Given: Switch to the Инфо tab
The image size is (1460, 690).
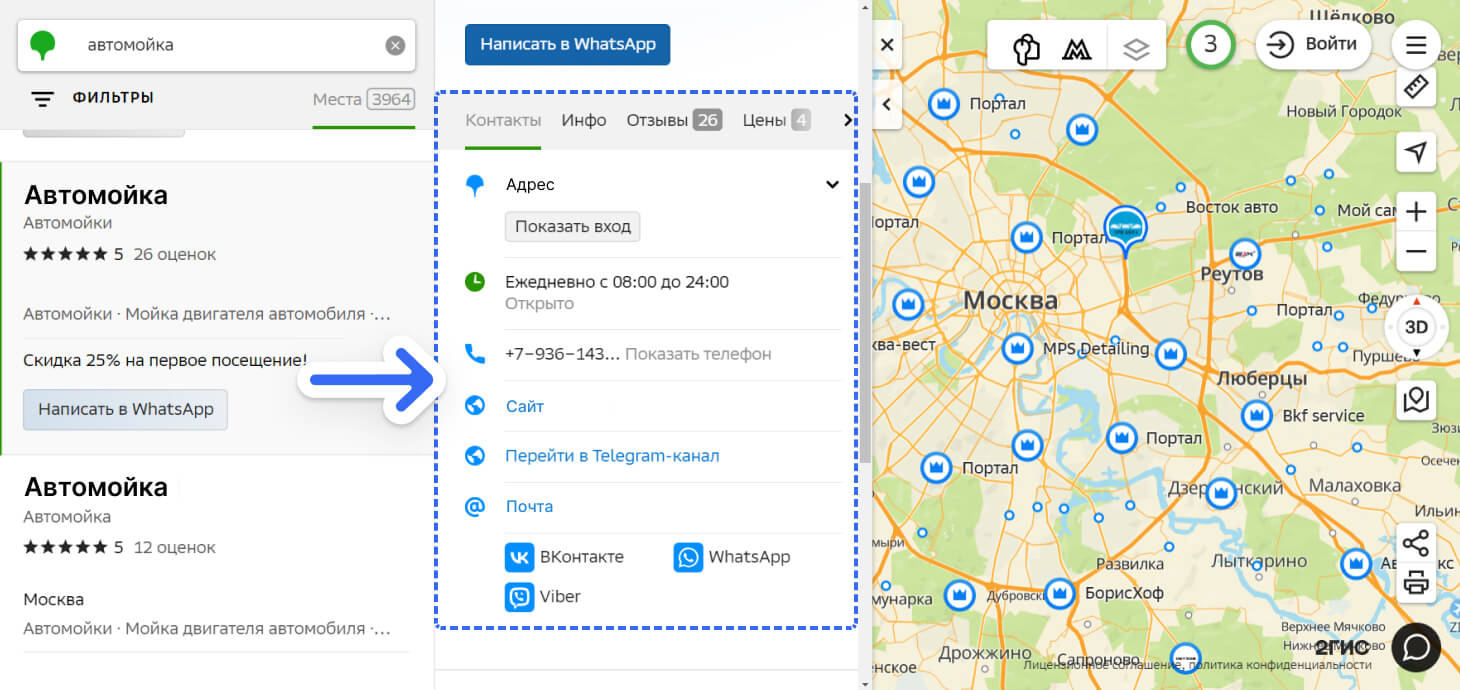Looking at the screenshot, I should [584, 120].
